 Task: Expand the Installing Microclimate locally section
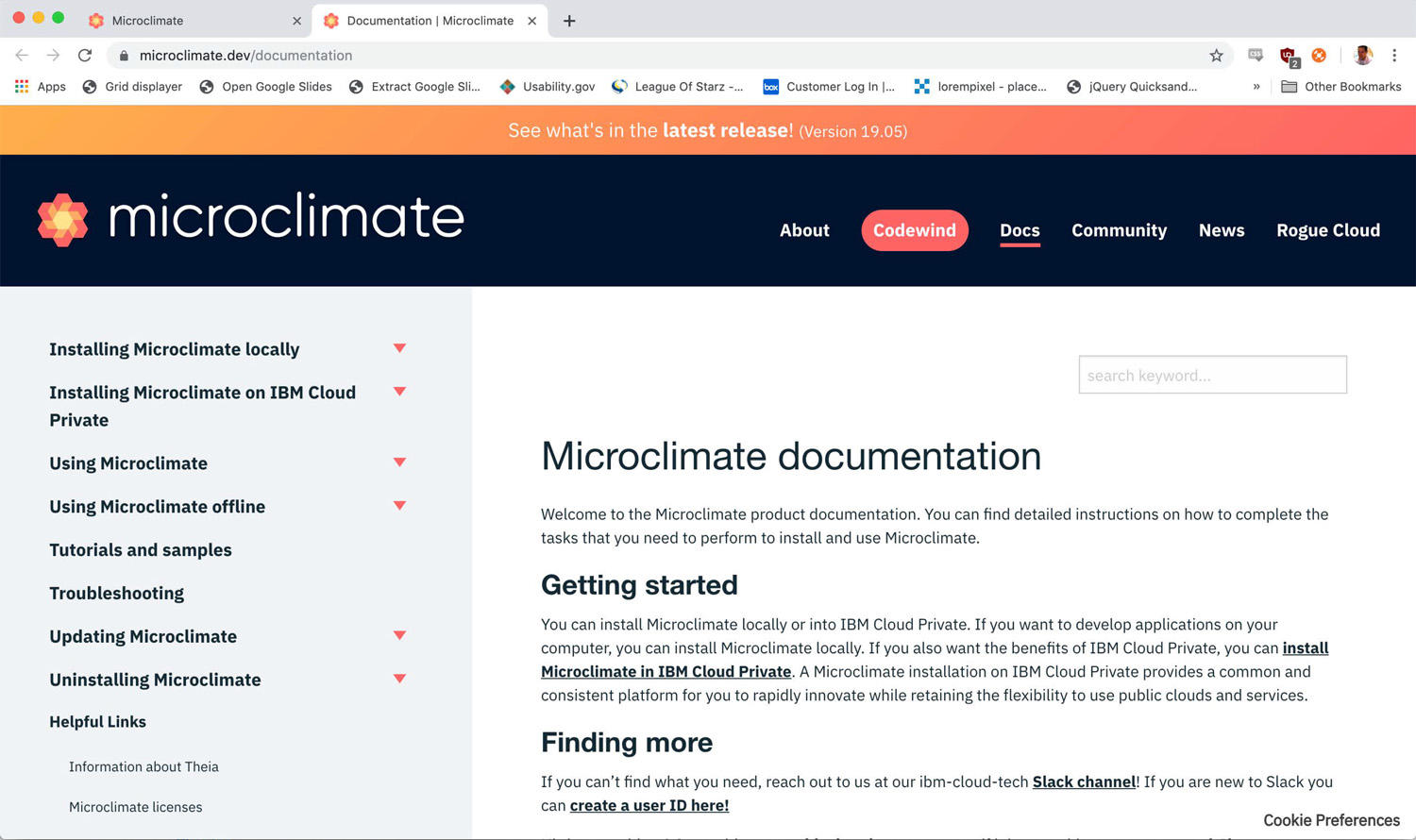point(399,347)
